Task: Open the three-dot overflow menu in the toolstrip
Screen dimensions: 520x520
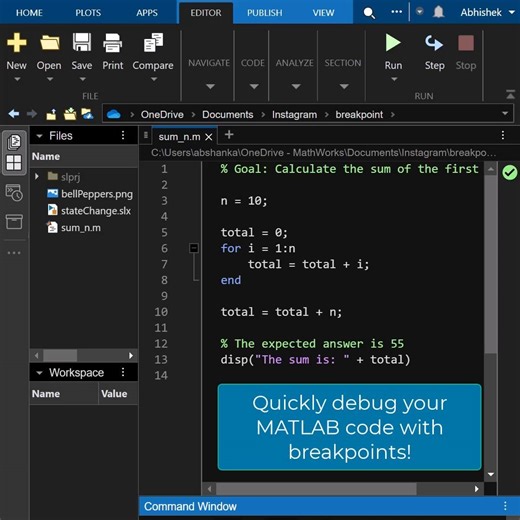Action: coord(396,12)
